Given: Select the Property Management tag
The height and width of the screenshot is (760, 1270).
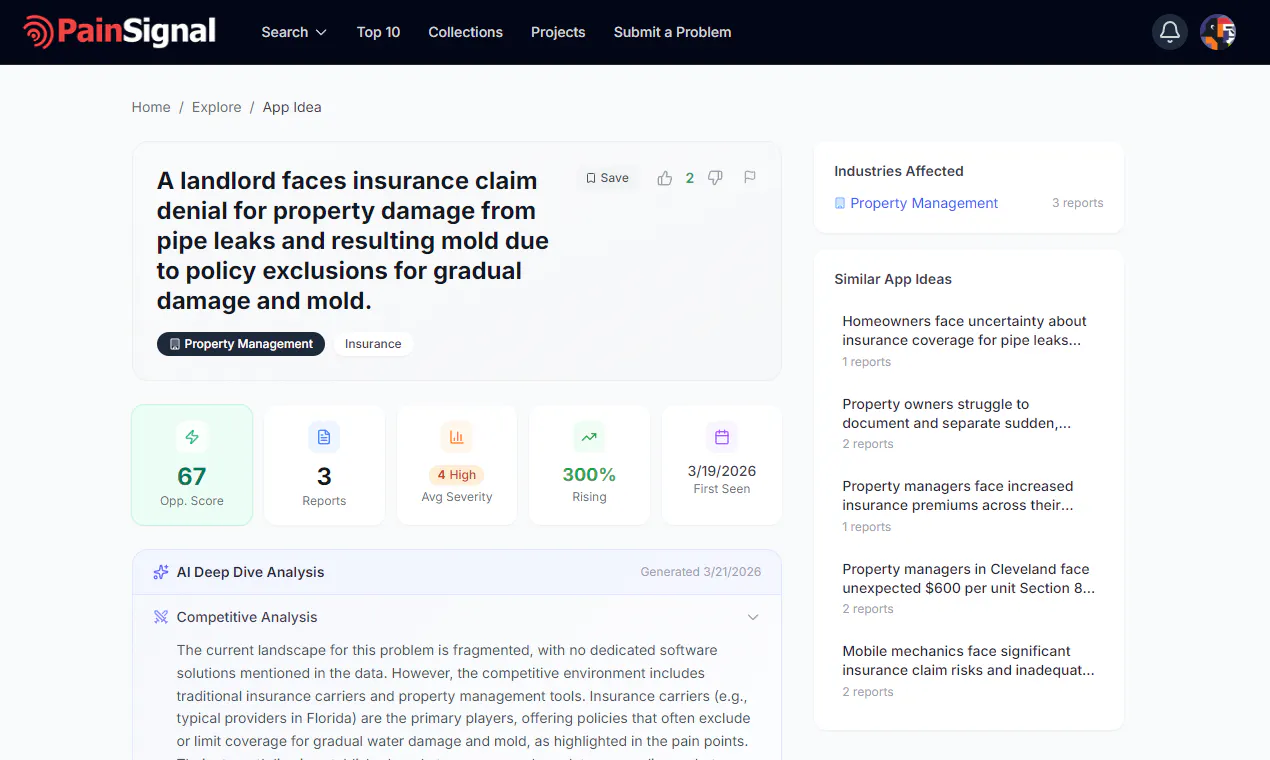Looking at the screenshot, I should click(x=241, y=344).
